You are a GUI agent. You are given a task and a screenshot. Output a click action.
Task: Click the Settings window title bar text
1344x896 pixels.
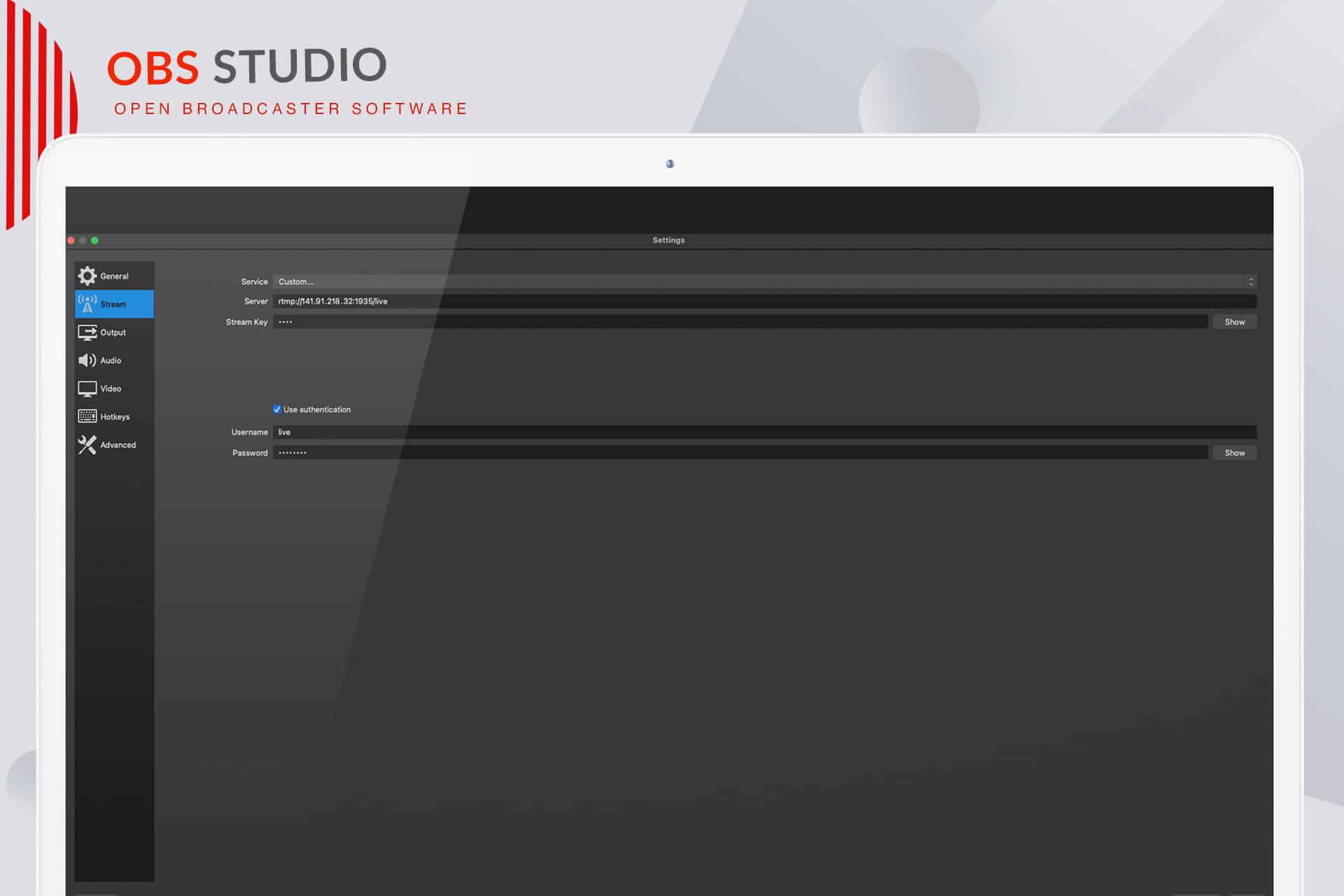click(668, 240)
